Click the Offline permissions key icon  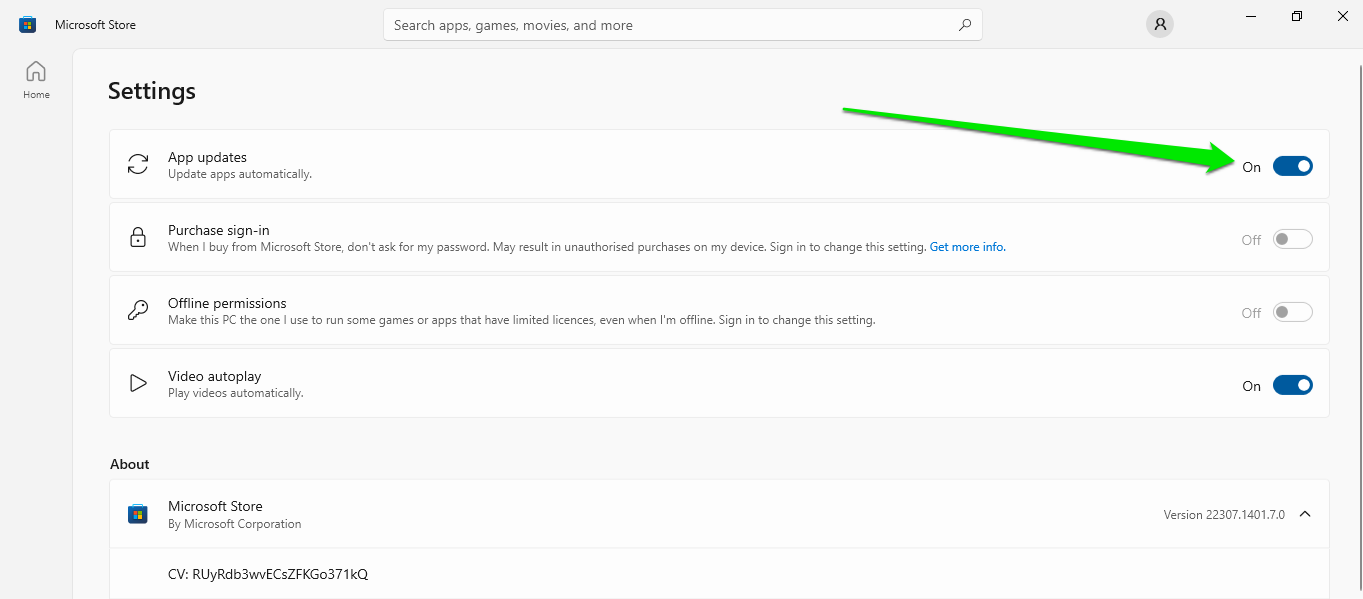[x=138, y=311]
